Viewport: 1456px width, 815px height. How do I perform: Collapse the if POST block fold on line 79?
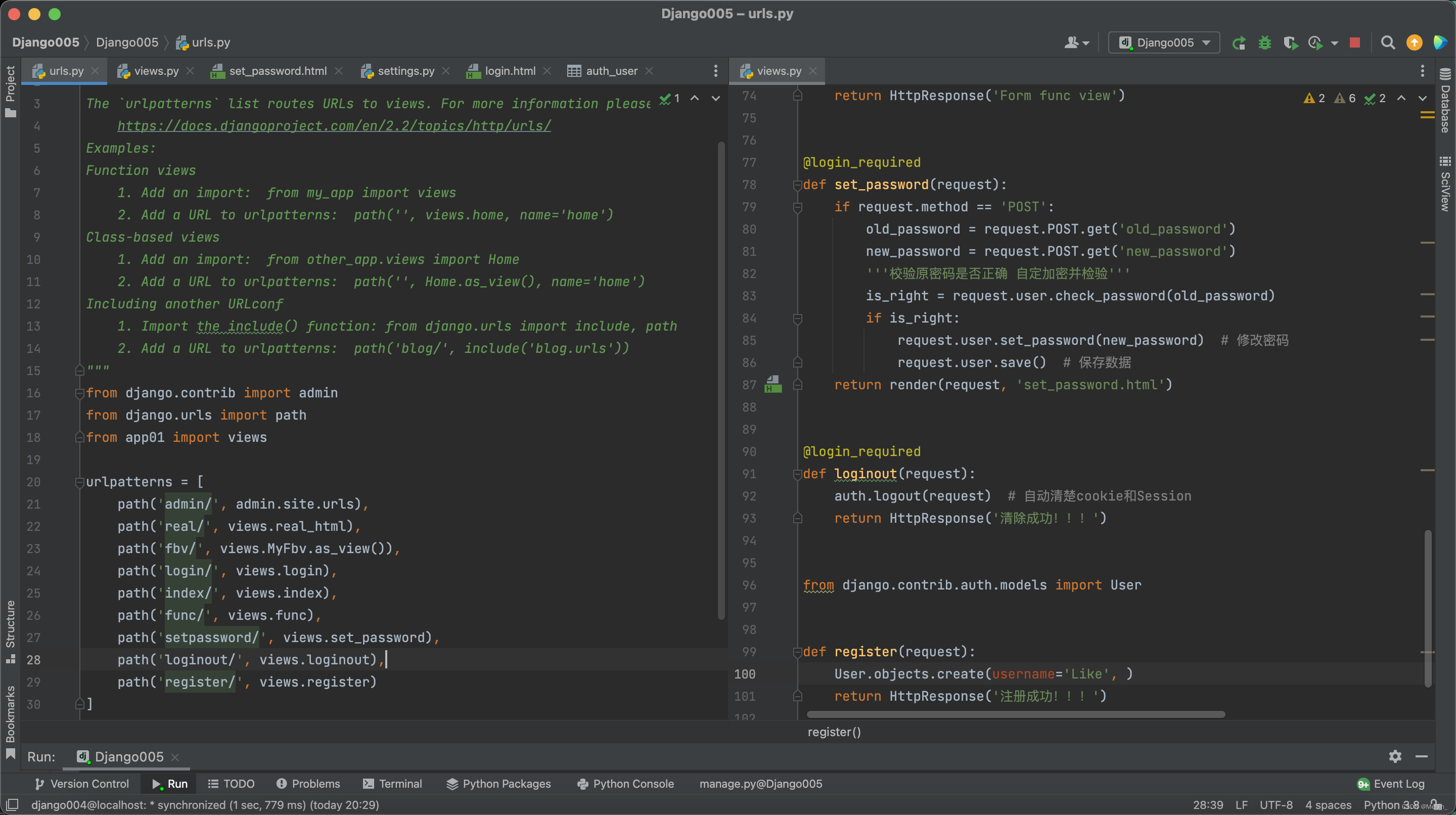798,207
